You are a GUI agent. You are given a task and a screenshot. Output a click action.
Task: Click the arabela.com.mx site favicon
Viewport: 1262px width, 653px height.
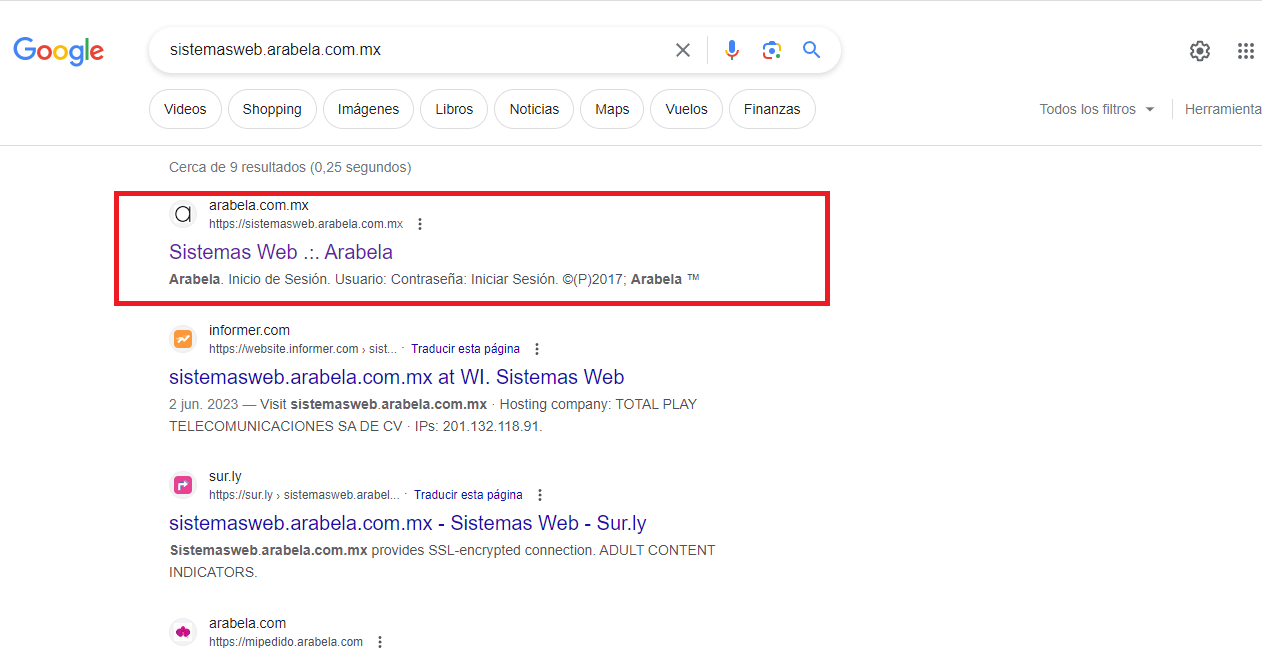click(x=183, y=214)
